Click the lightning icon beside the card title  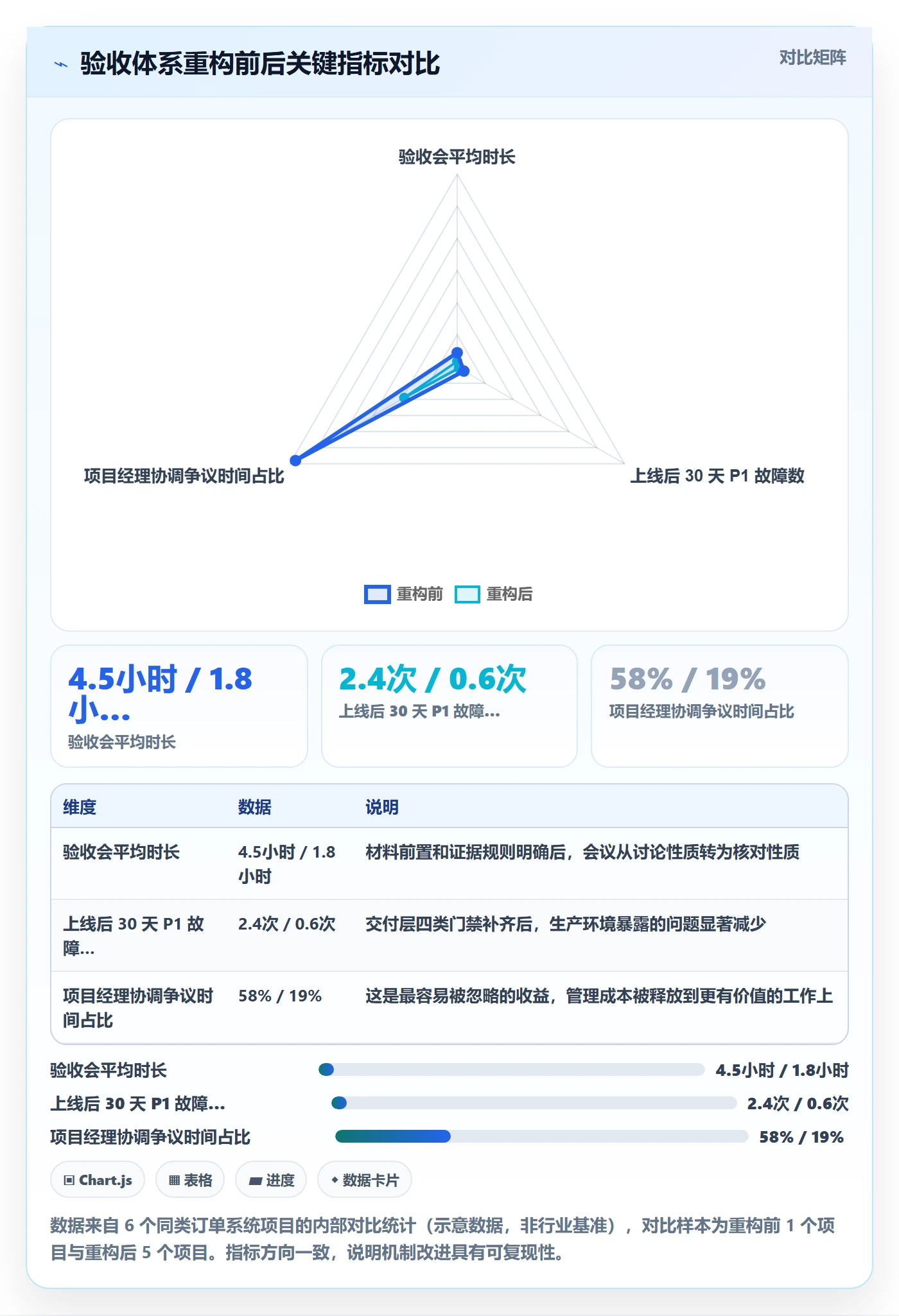coord(61,64)
